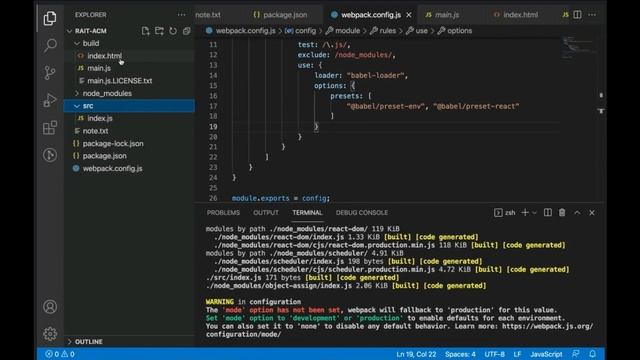Click UTF-8 encoding in status bar
The height and width of the screenshot is (360, 640).
point(494,354)
